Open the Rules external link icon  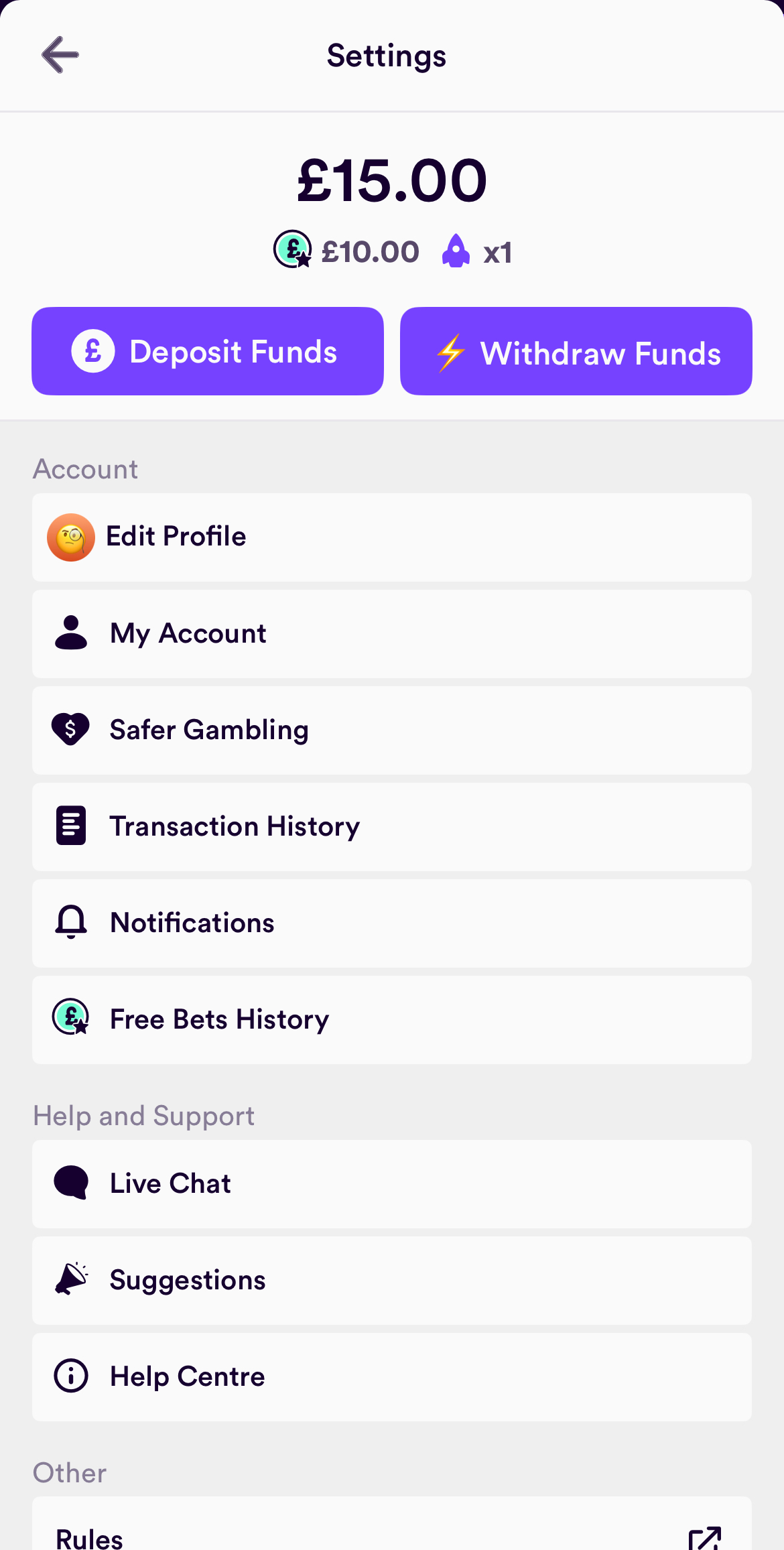pyautogui.click(x=704, y=1537)
